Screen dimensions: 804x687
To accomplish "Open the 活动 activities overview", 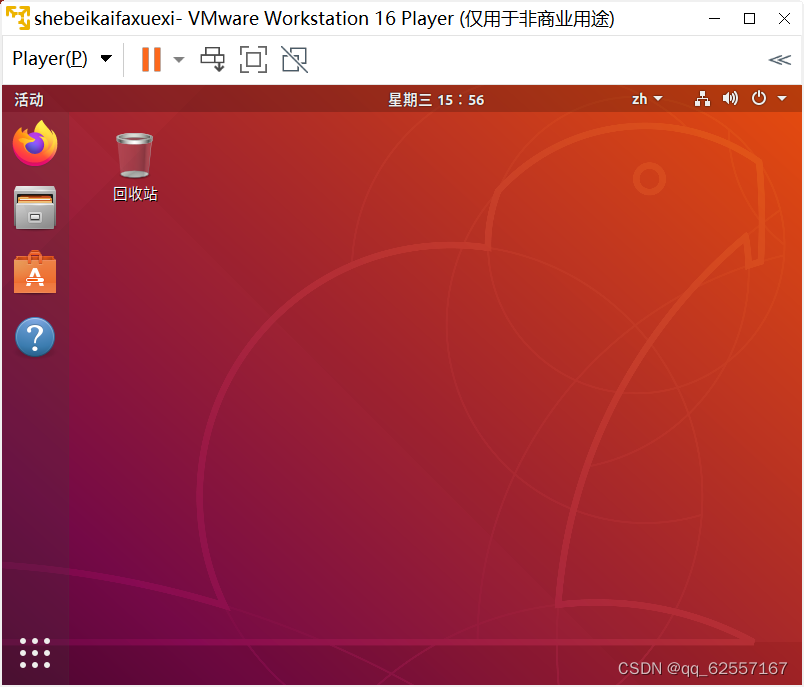I will click(29, 99).
